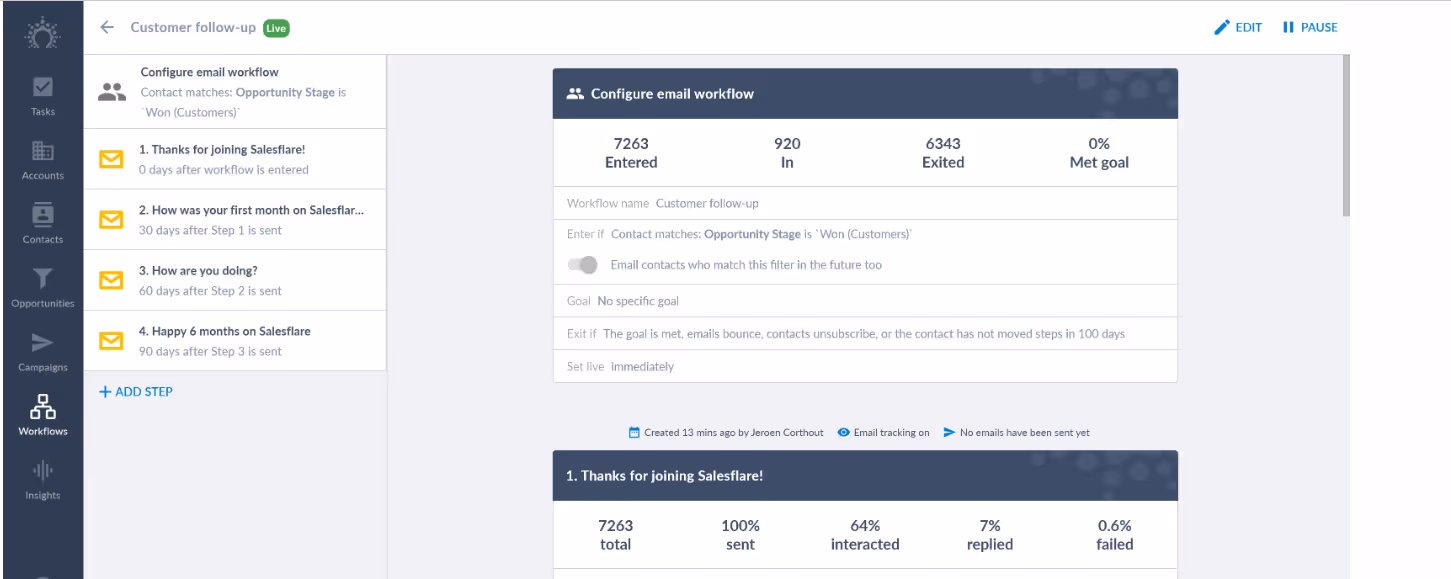Pause the Customer follow-up workflow

click(x=1310, y=27)
